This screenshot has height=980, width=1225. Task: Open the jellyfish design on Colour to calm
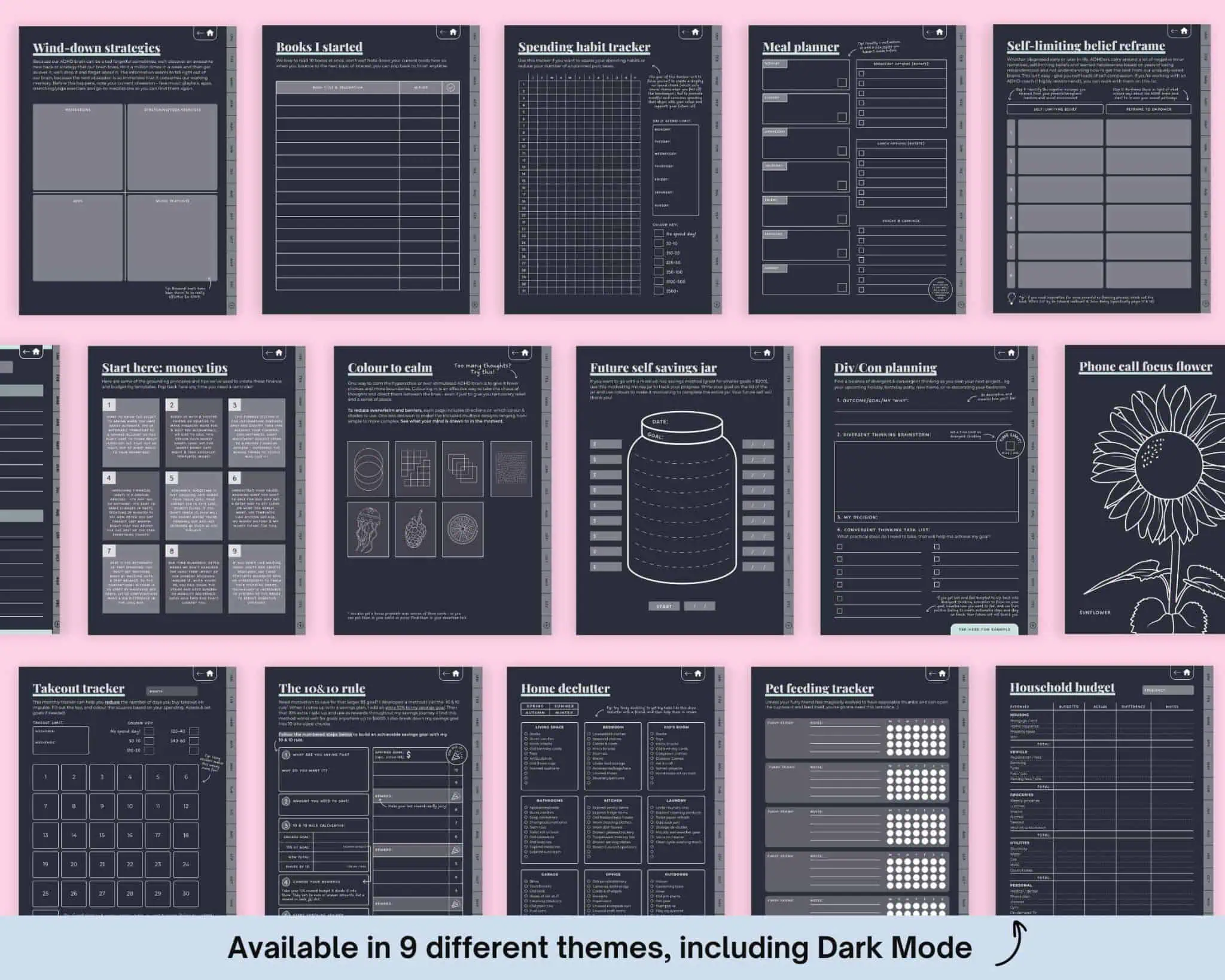[368, 529]
